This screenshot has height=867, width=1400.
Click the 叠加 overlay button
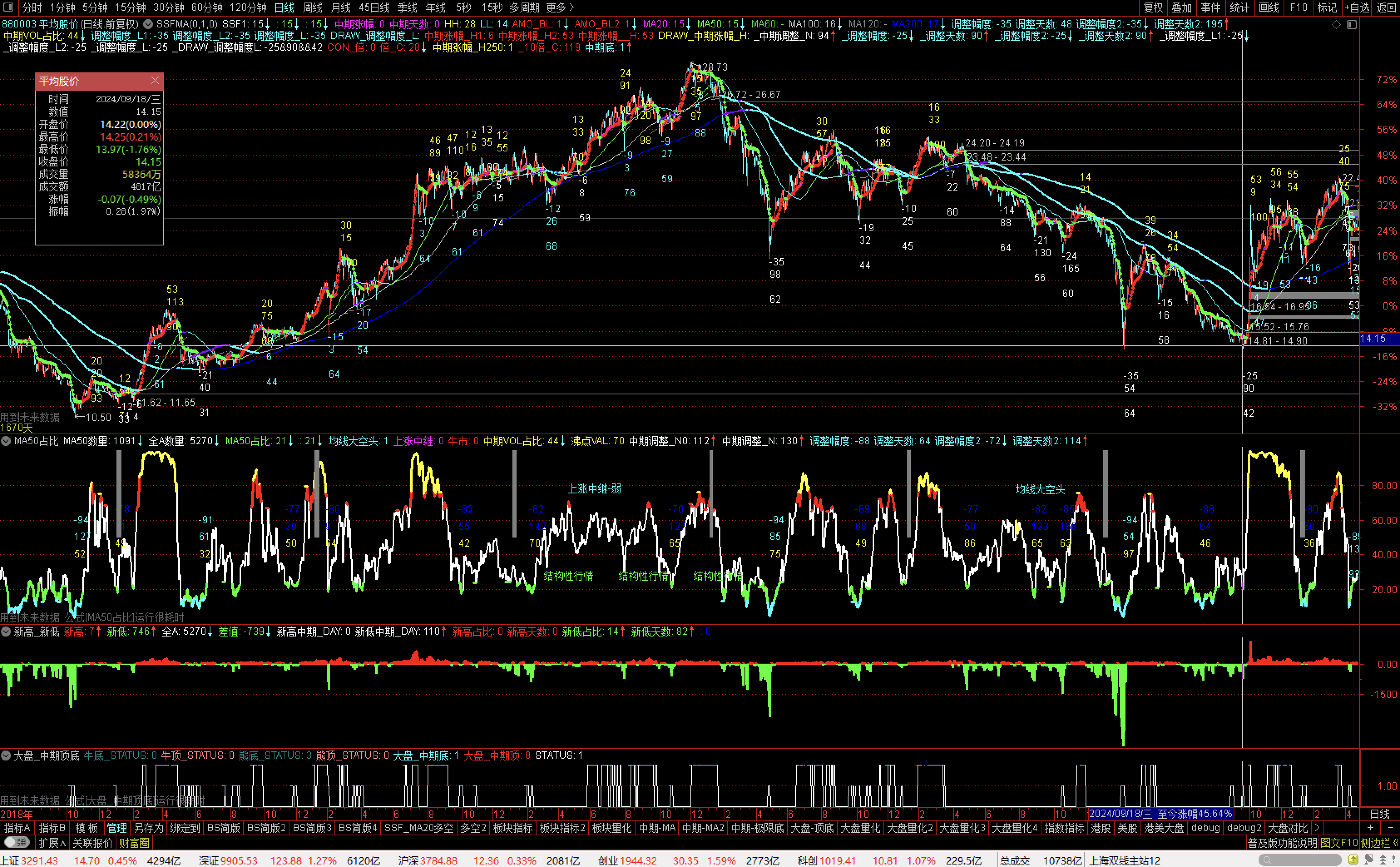pos(1182,7)
